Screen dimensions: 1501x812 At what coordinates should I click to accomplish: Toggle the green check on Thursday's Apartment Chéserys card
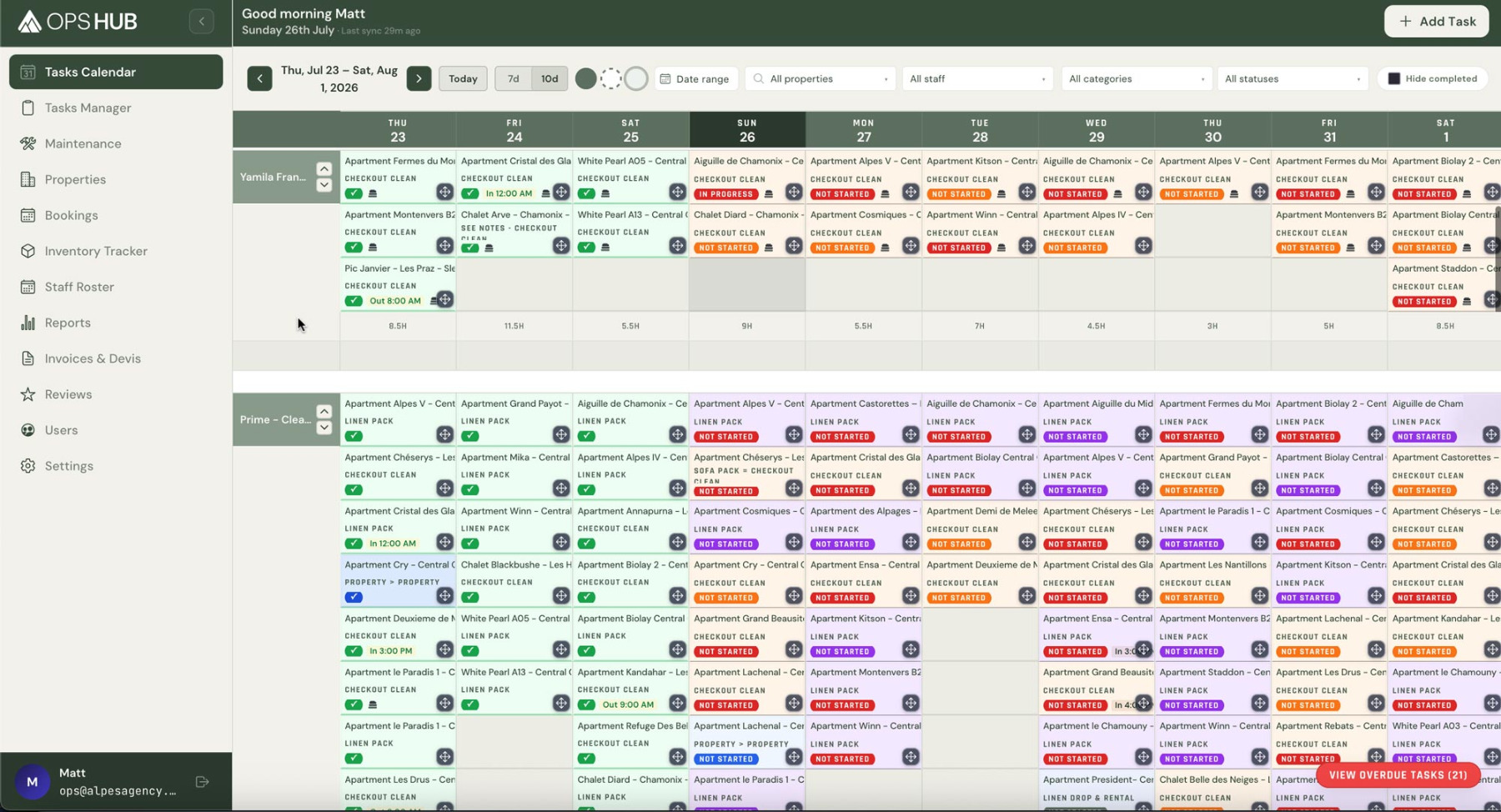point(354,489)
